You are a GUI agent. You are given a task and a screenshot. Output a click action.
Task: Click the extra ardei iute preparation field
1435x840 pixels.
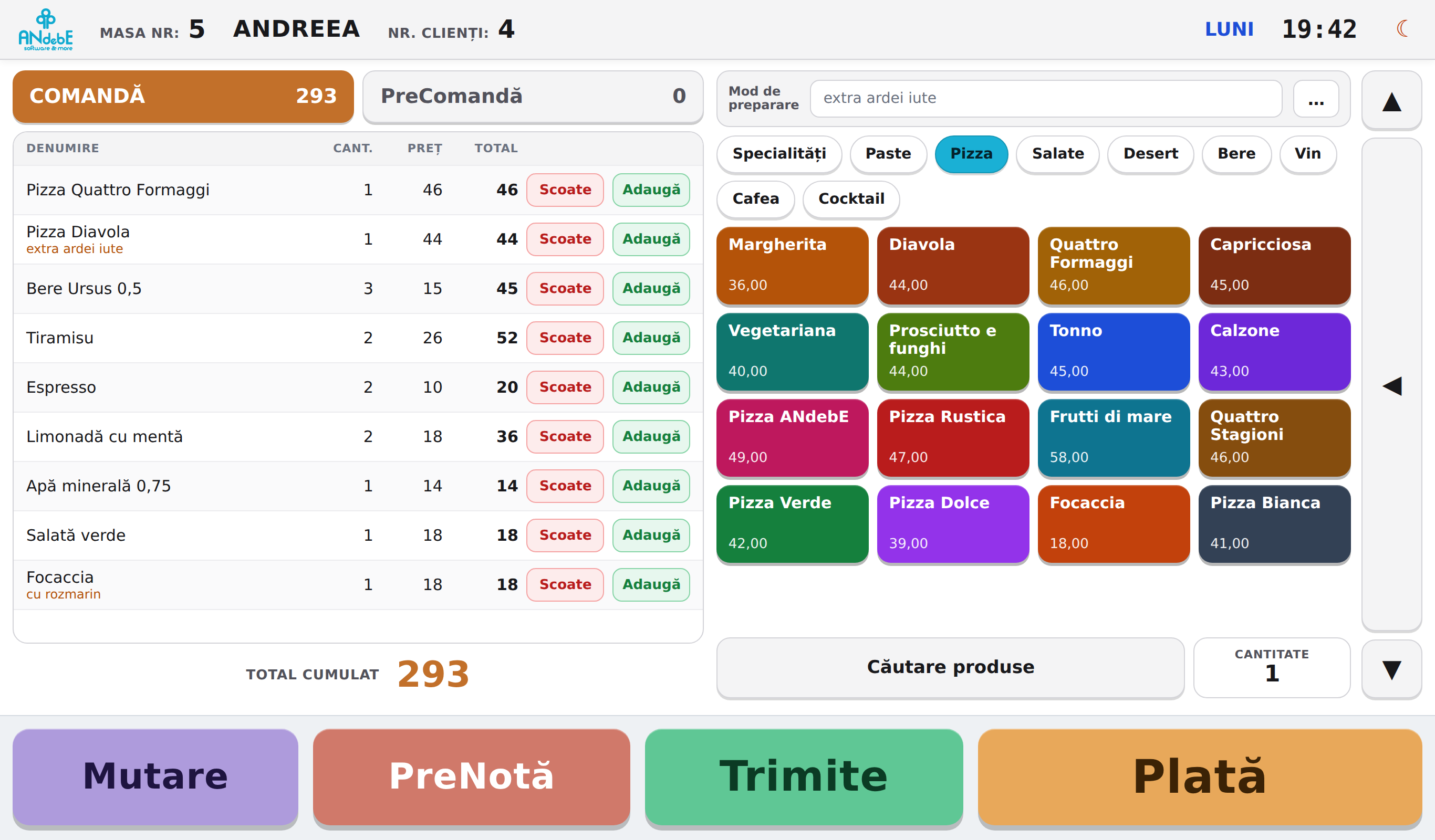[1045, 99]
